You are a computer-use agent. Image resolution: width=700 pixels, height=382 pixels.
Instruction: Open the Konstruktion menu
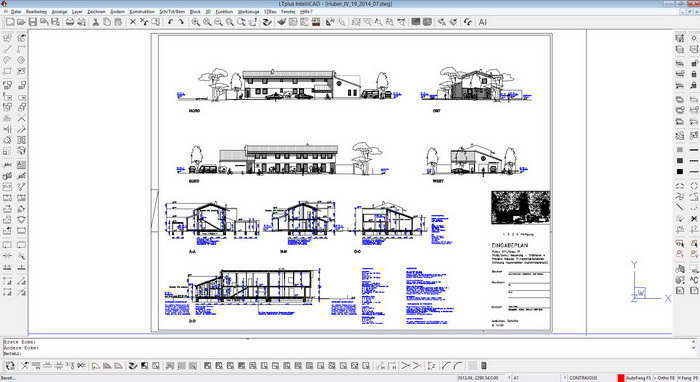[142, 12]
